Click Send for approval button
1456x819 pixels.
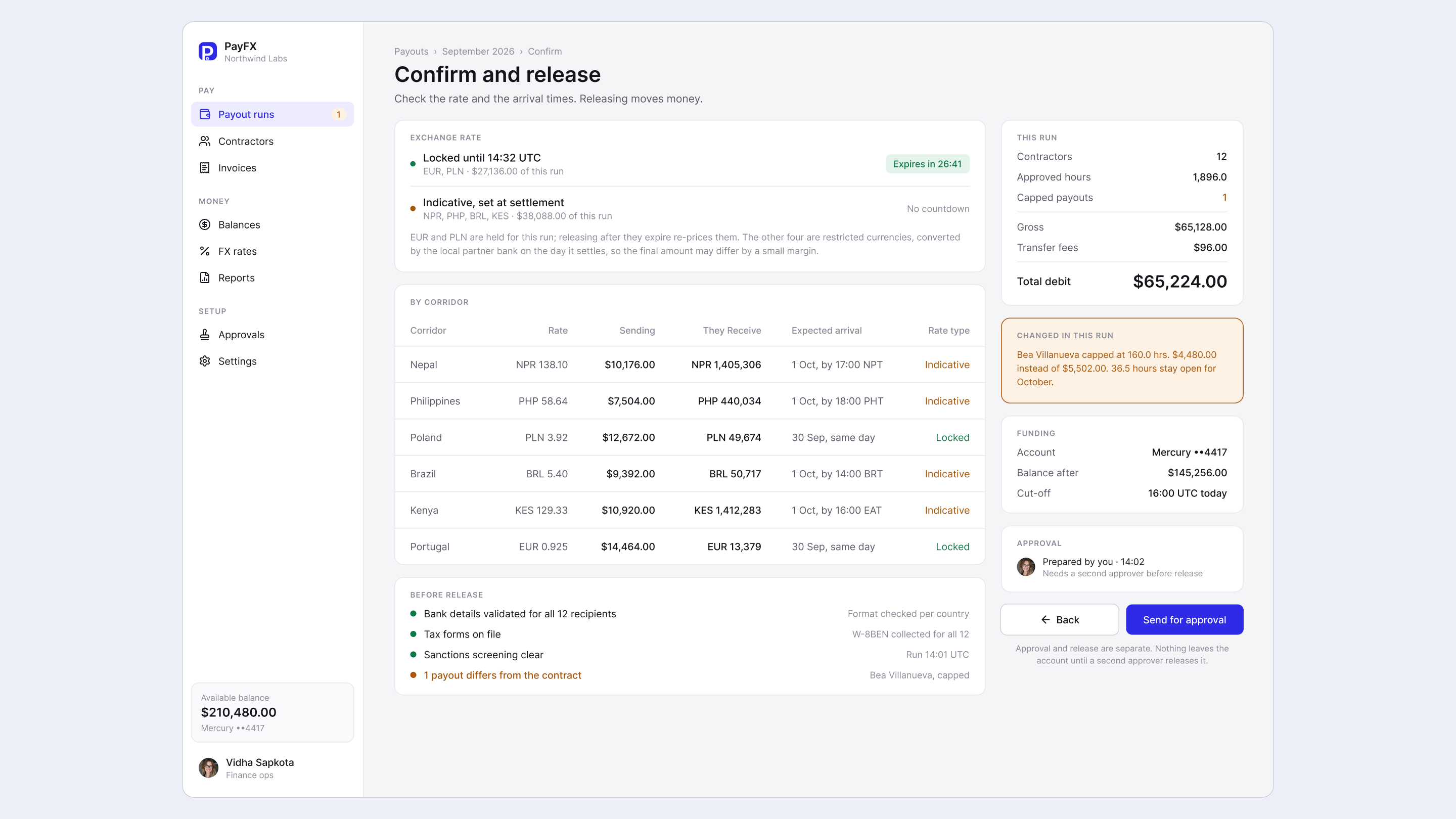tap(1184, 620)
